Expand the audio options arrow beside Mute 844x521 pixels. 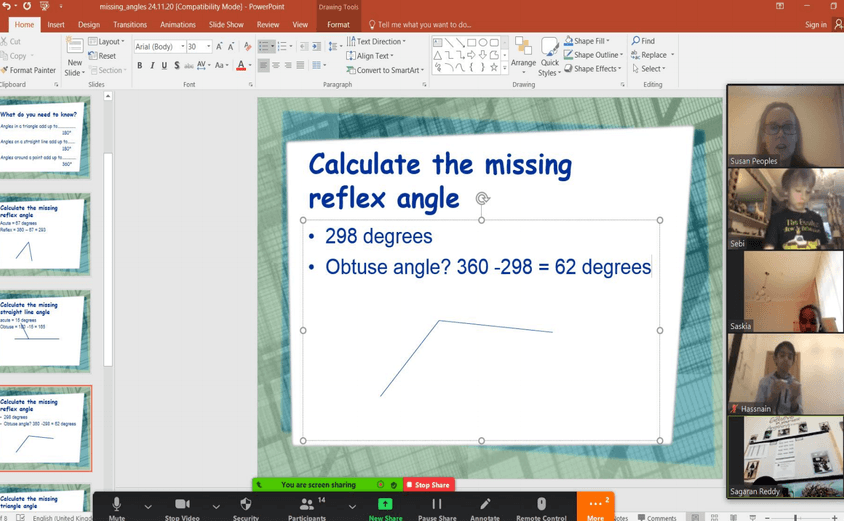tap(148, 506)
